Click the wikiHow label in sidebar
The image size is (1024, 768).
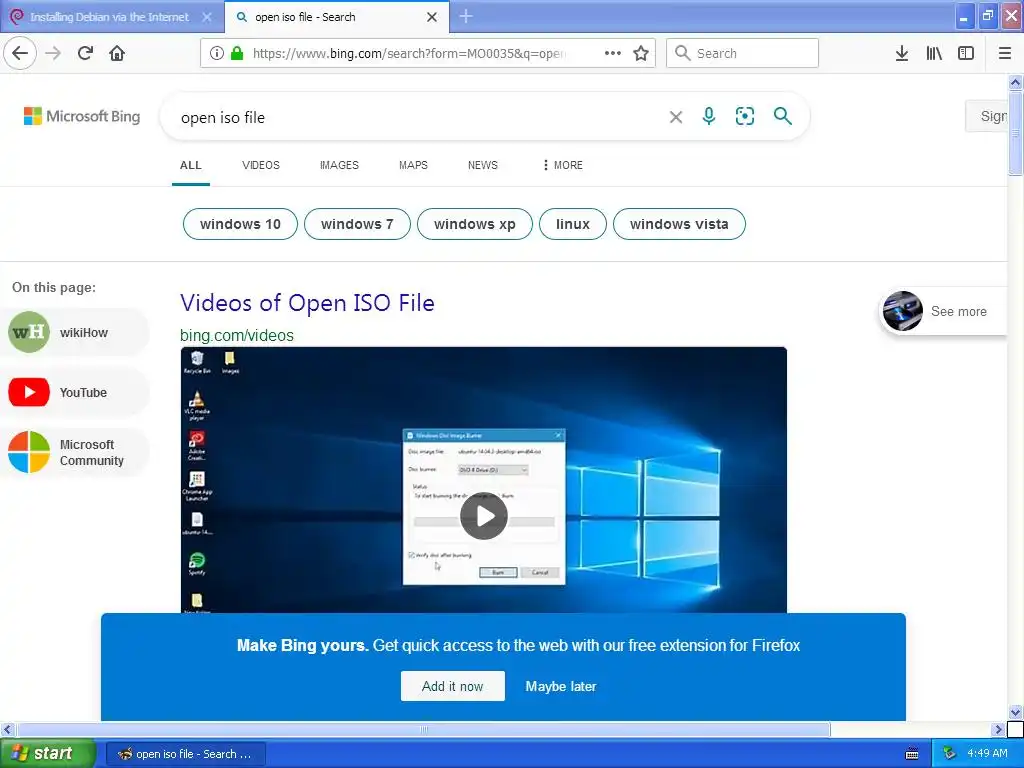(x=84, y=332)
